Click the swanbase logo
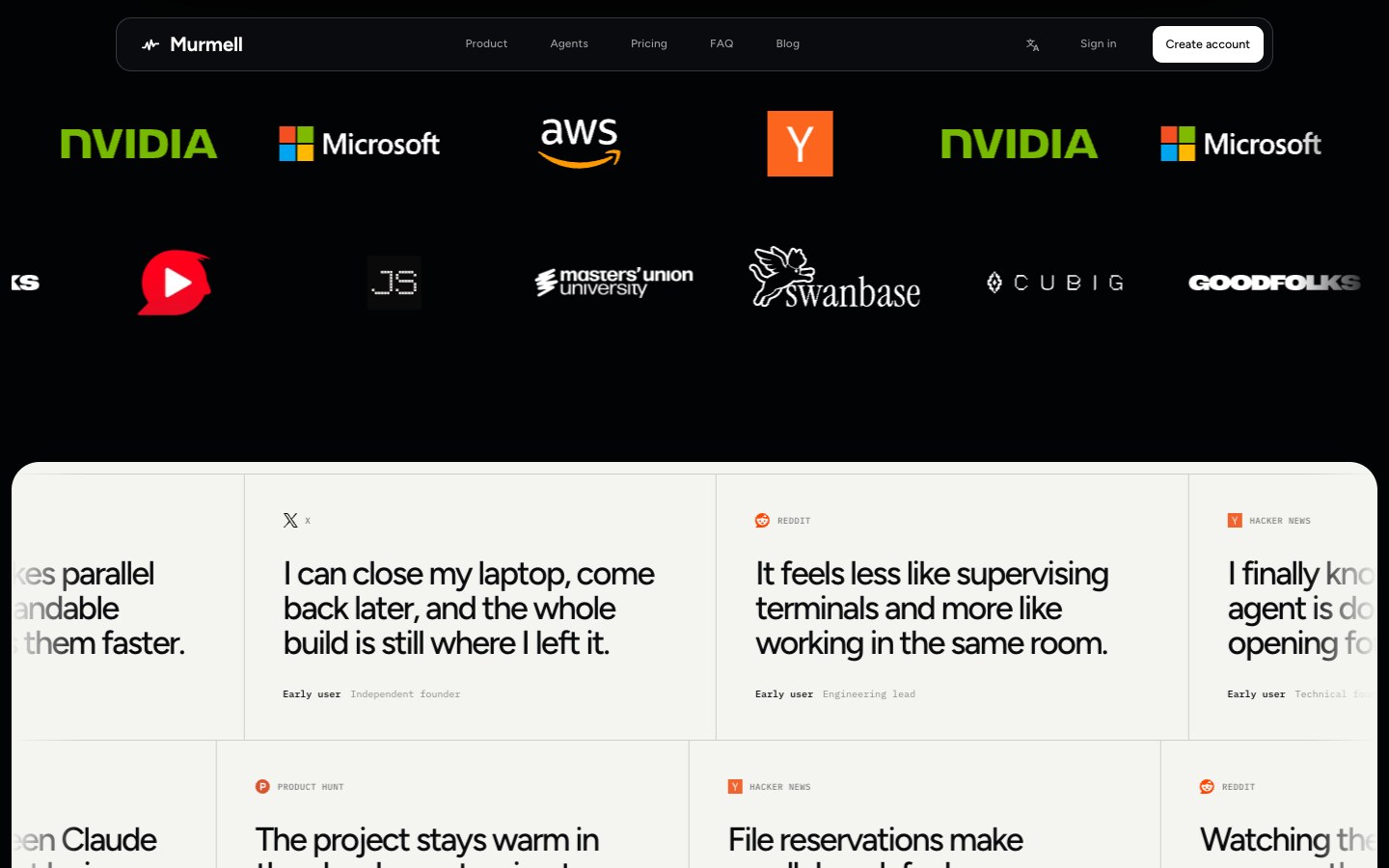This screenshot has width=1389, height=868. [x=835, y=278]
